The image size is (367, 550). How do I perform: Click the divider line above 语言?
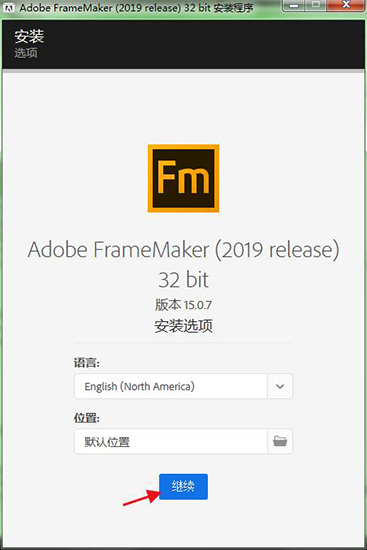[x=183, y=342]
